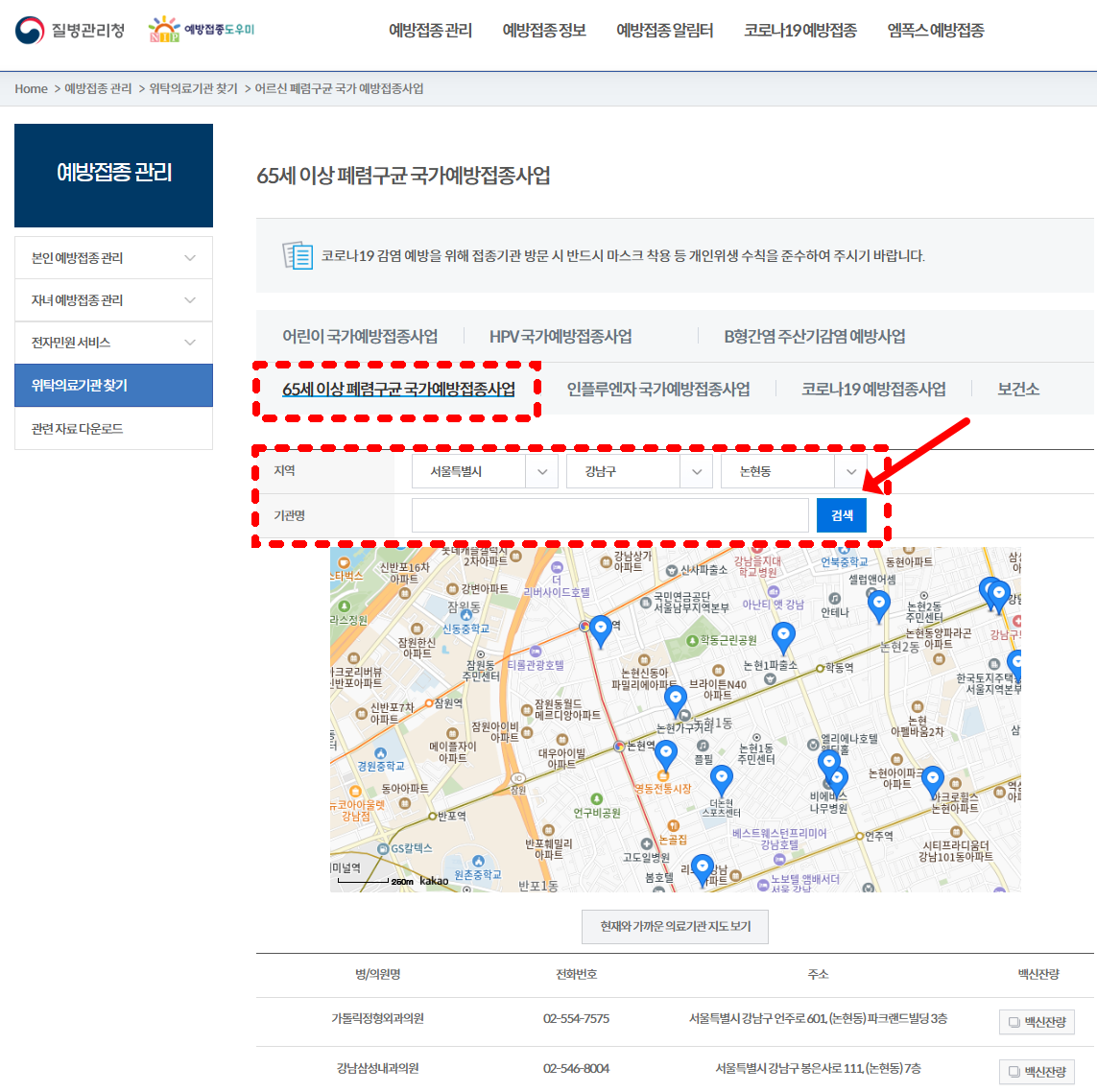1097x1092 pixels.
Task: Toggle 백신잔량 checkbox for 강남삼성내과의원
Action: pos(1014,1071)
